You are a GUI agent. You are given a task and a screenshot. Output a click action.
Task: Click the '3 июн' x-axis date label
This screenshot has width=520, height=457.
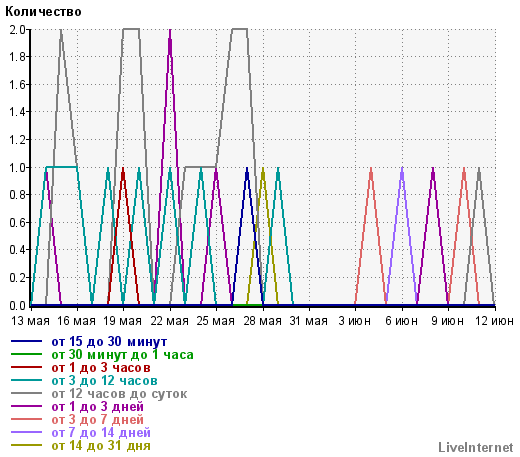tap(355, 321)
